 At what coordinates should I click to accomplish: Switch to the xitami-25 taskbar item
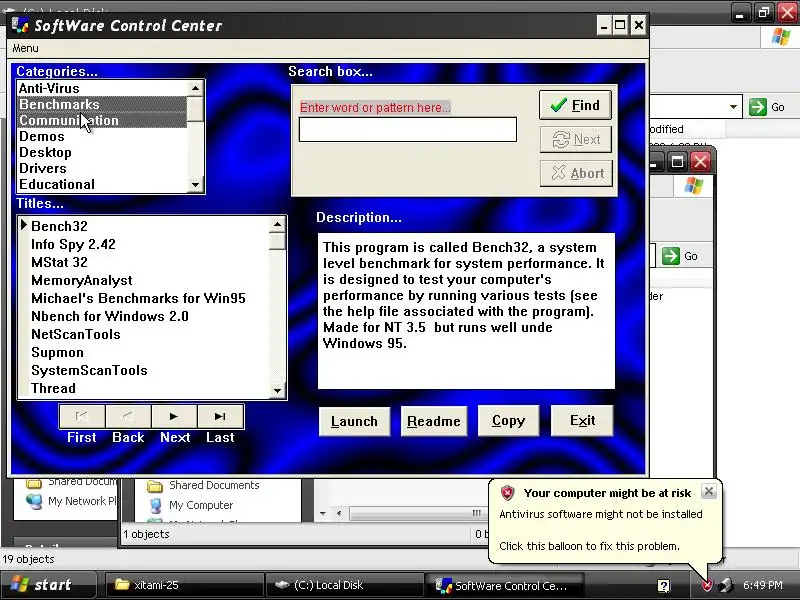tap(184, 585)
